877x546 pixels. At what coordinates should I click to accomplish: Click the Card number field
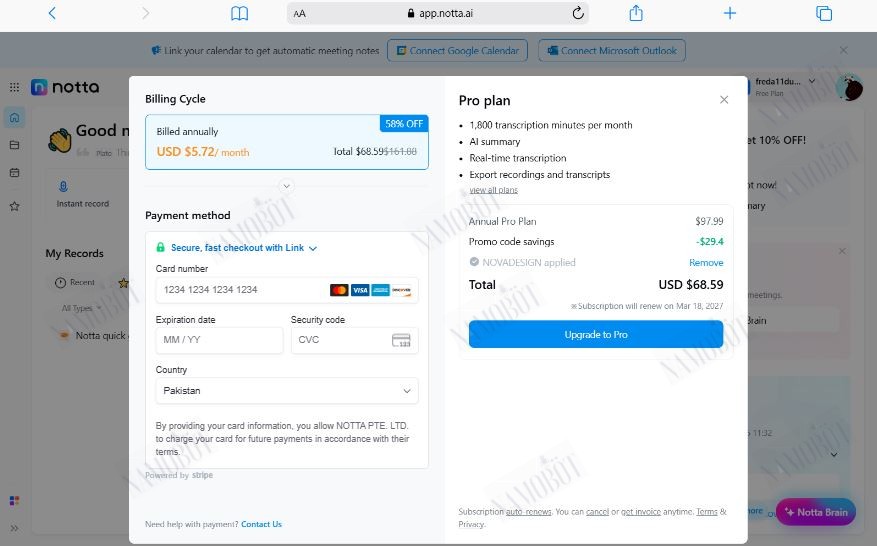pos(287,290)
